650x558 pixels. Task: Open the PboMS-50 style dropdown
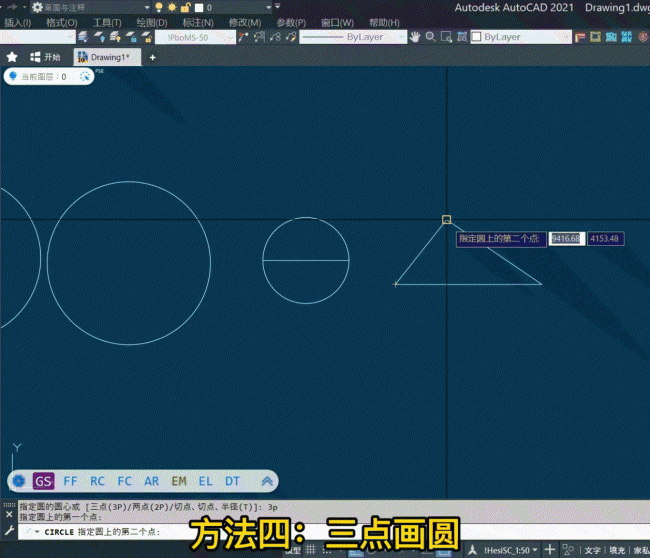pos(195,37)
